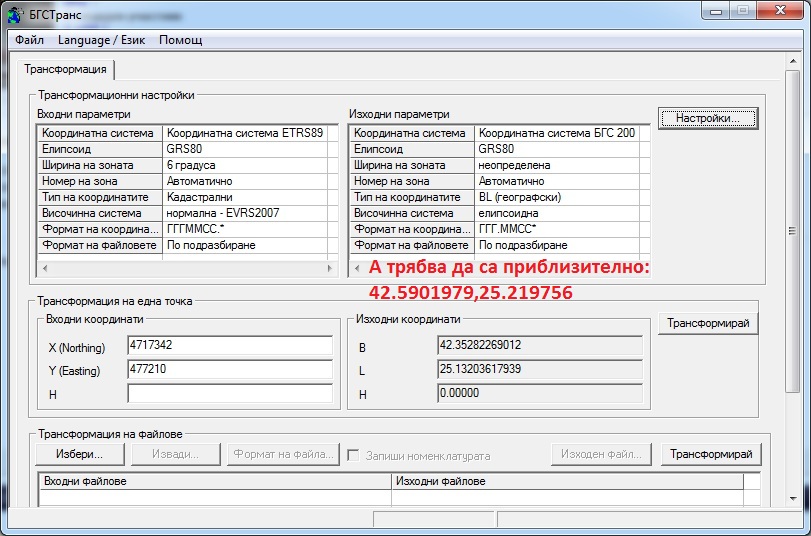Select input zone width value 6 градуса
Image resolution: width=811 pixels, height=536 pixels.
tap(245, 165)
